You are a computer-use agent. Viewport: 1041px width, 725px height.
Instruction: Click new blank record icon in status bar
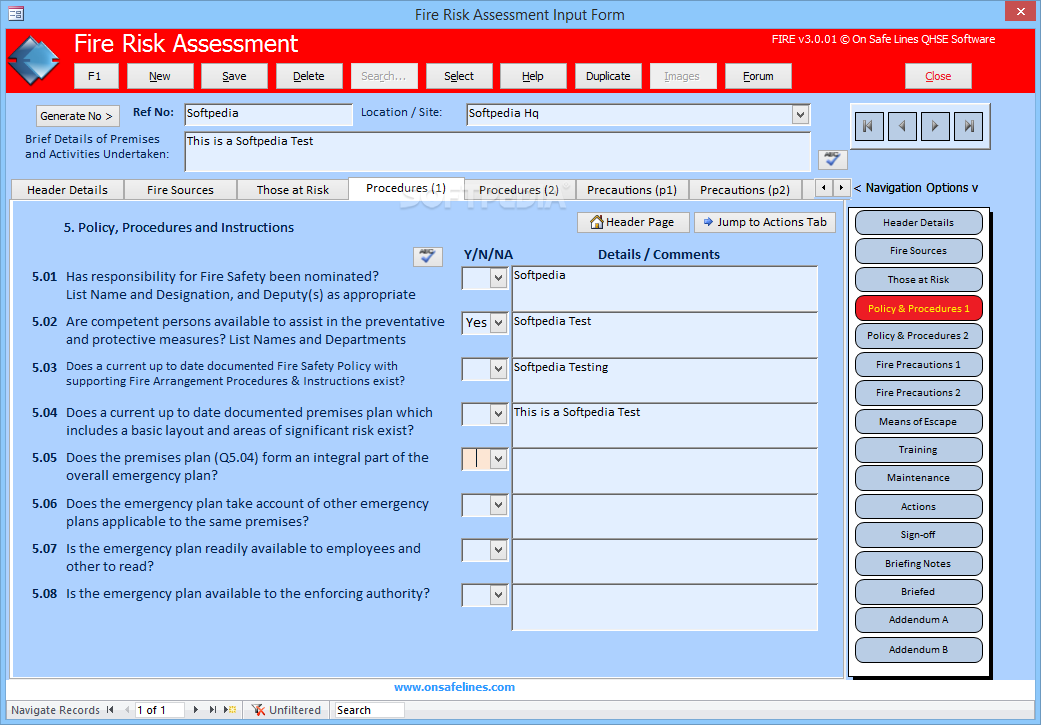pyautogui.click(x=230, y=710)
